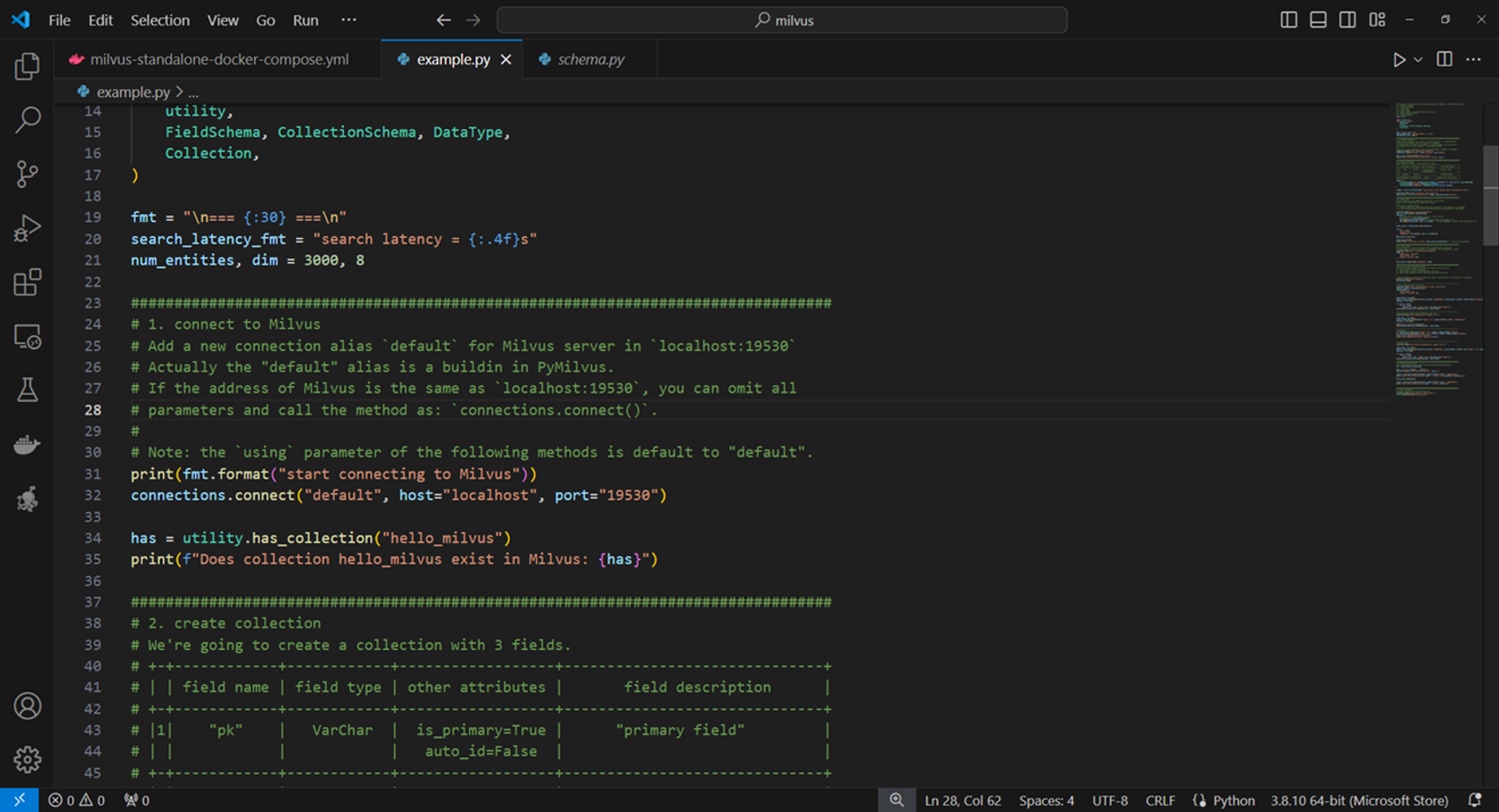Switch to the schema.py tab
Viewport: 1499px width, 812px height.
590,59
